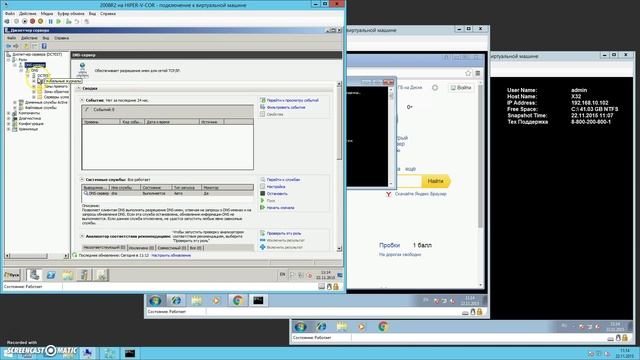The image size is (640, 360).
Task: Click the orange Save VM state icon
Action: coord(40,21)
